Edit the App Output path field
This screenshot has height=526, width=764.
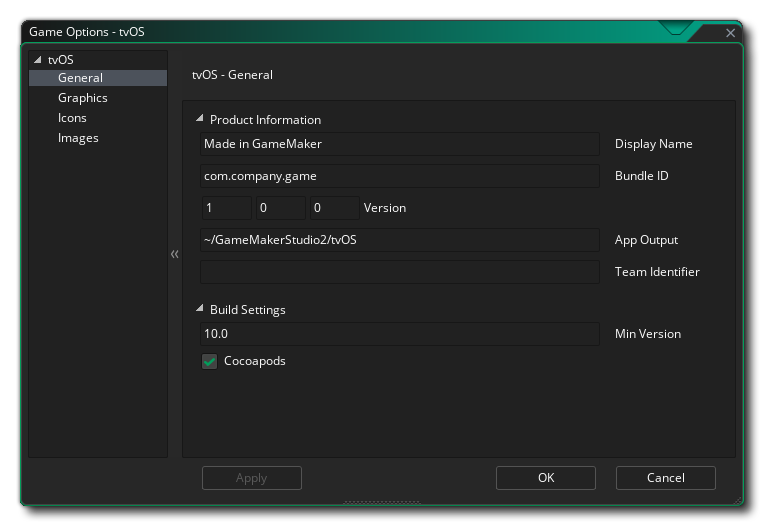tap(400, 240)
